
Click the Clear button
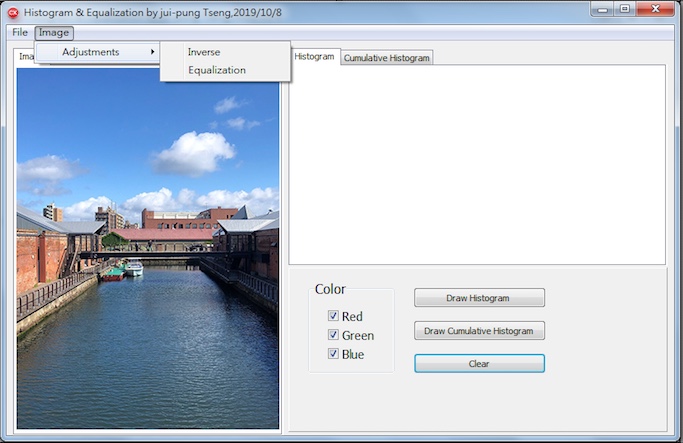479,364
